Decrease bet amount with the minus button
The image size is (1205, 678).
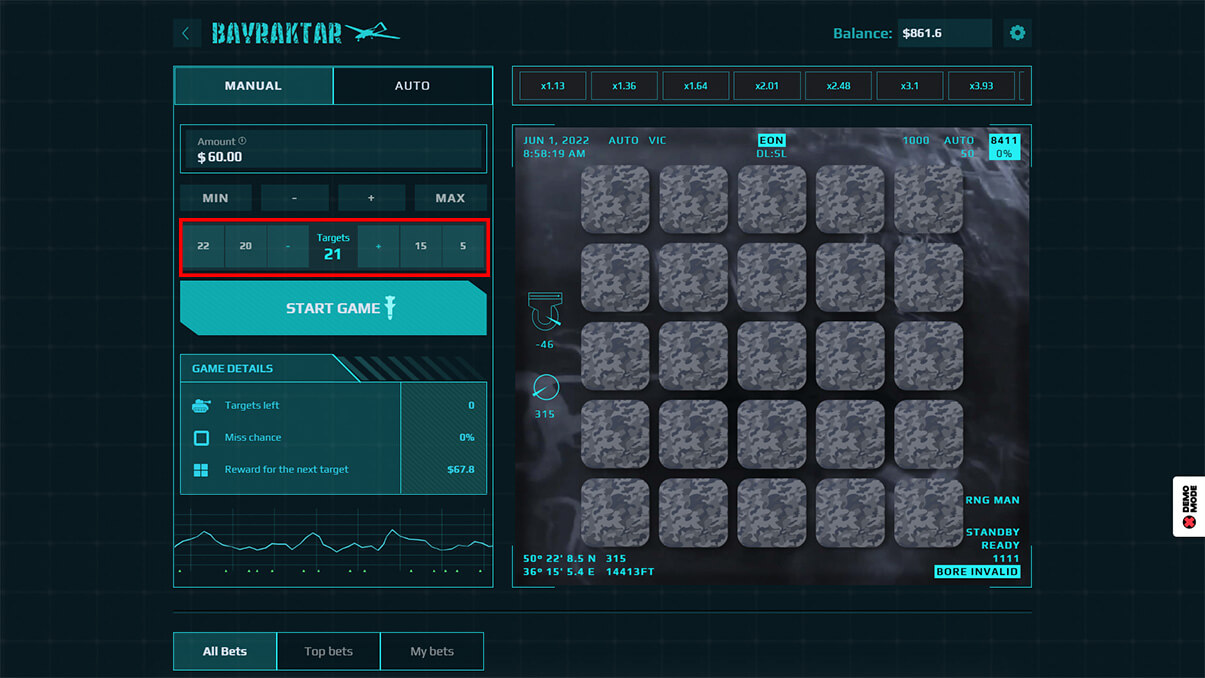click(x=294, y=198)
